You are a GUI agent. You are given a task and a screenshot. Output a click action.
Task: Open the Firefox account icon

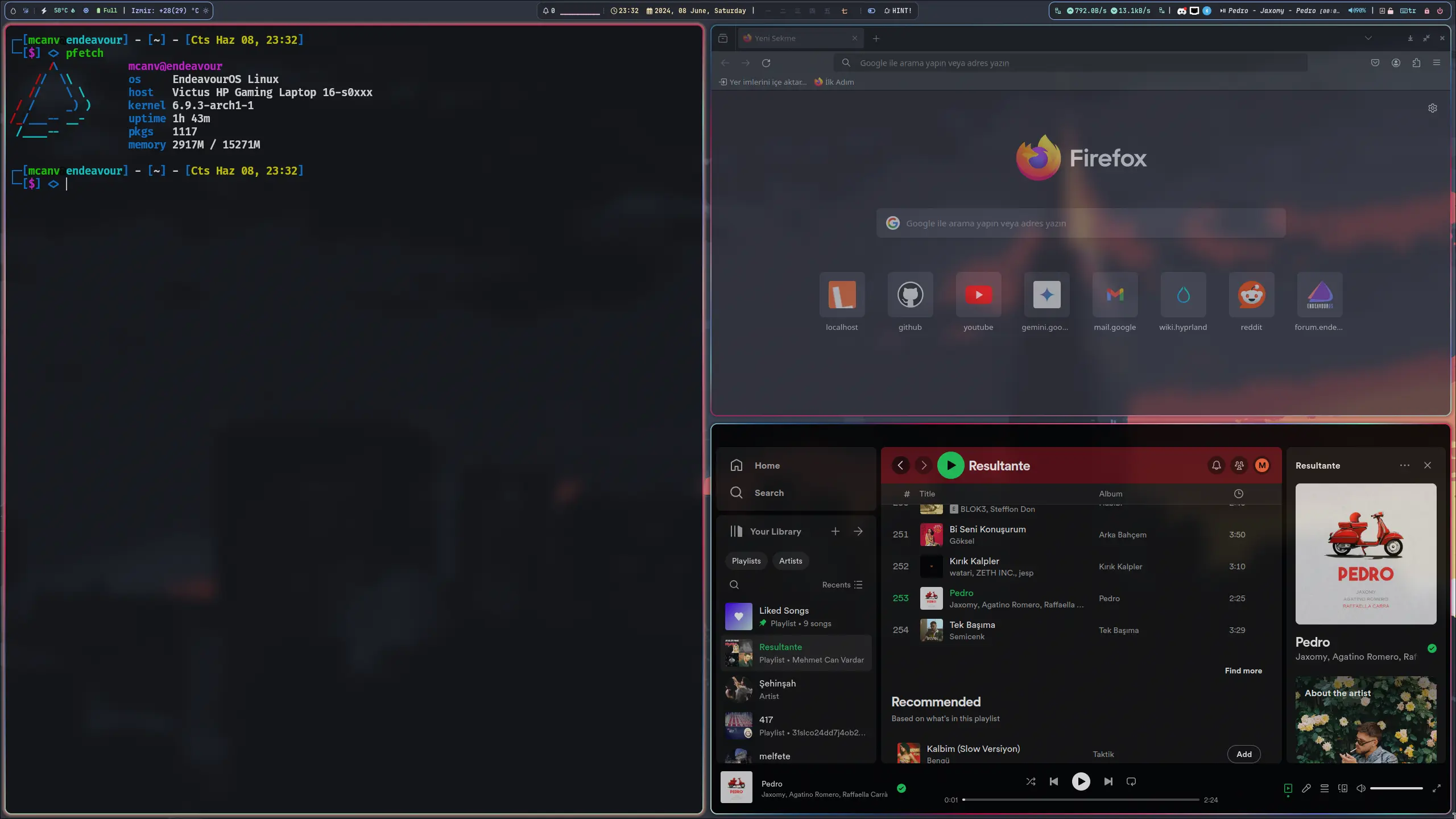coord(1396,63)
